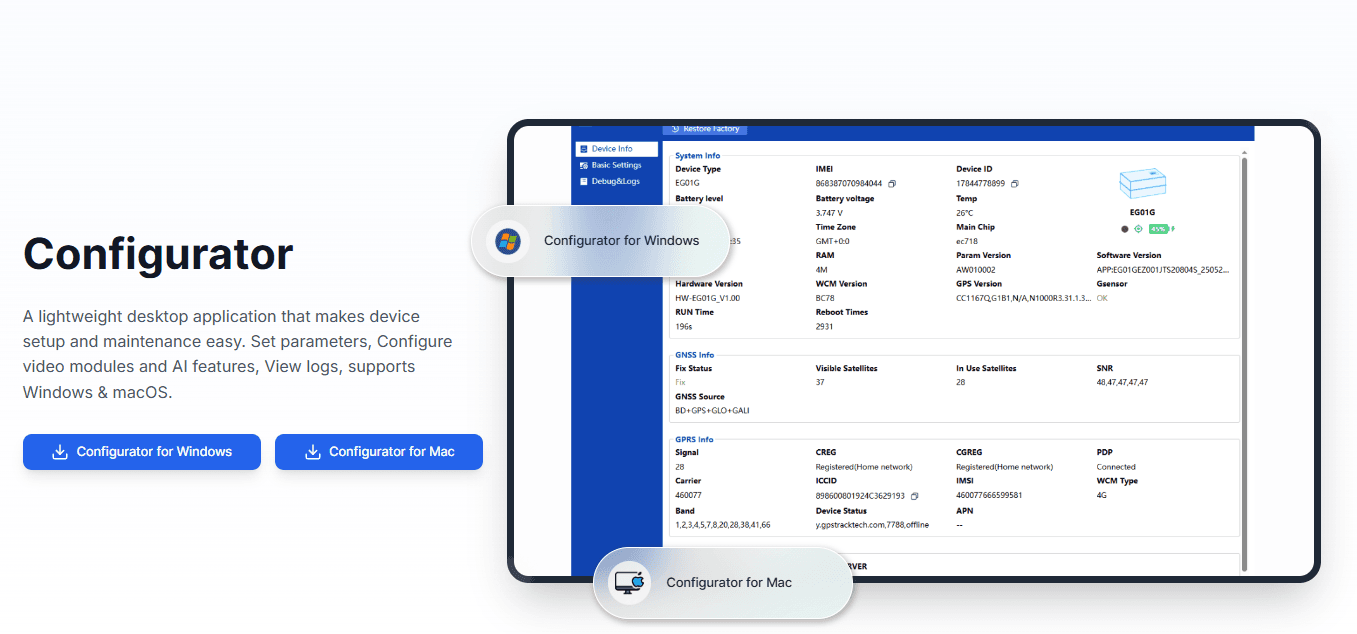Copy the IMEI number using copy icon

click(x=892, y=184)
